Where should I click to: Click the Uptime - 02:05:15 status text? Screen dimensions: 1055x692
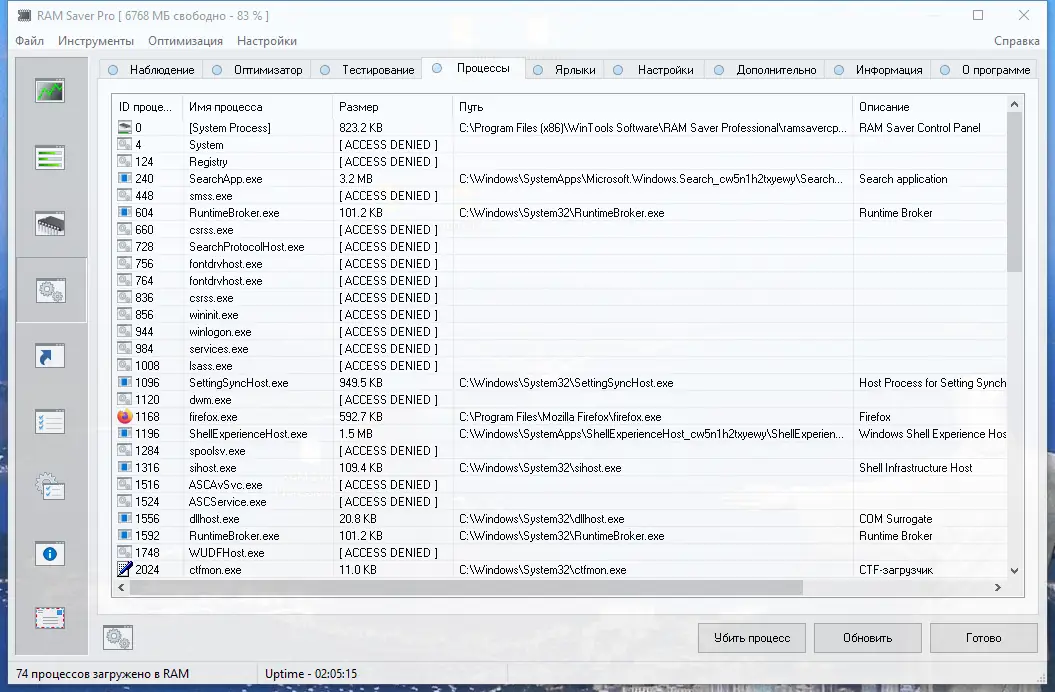pos(311,673)
